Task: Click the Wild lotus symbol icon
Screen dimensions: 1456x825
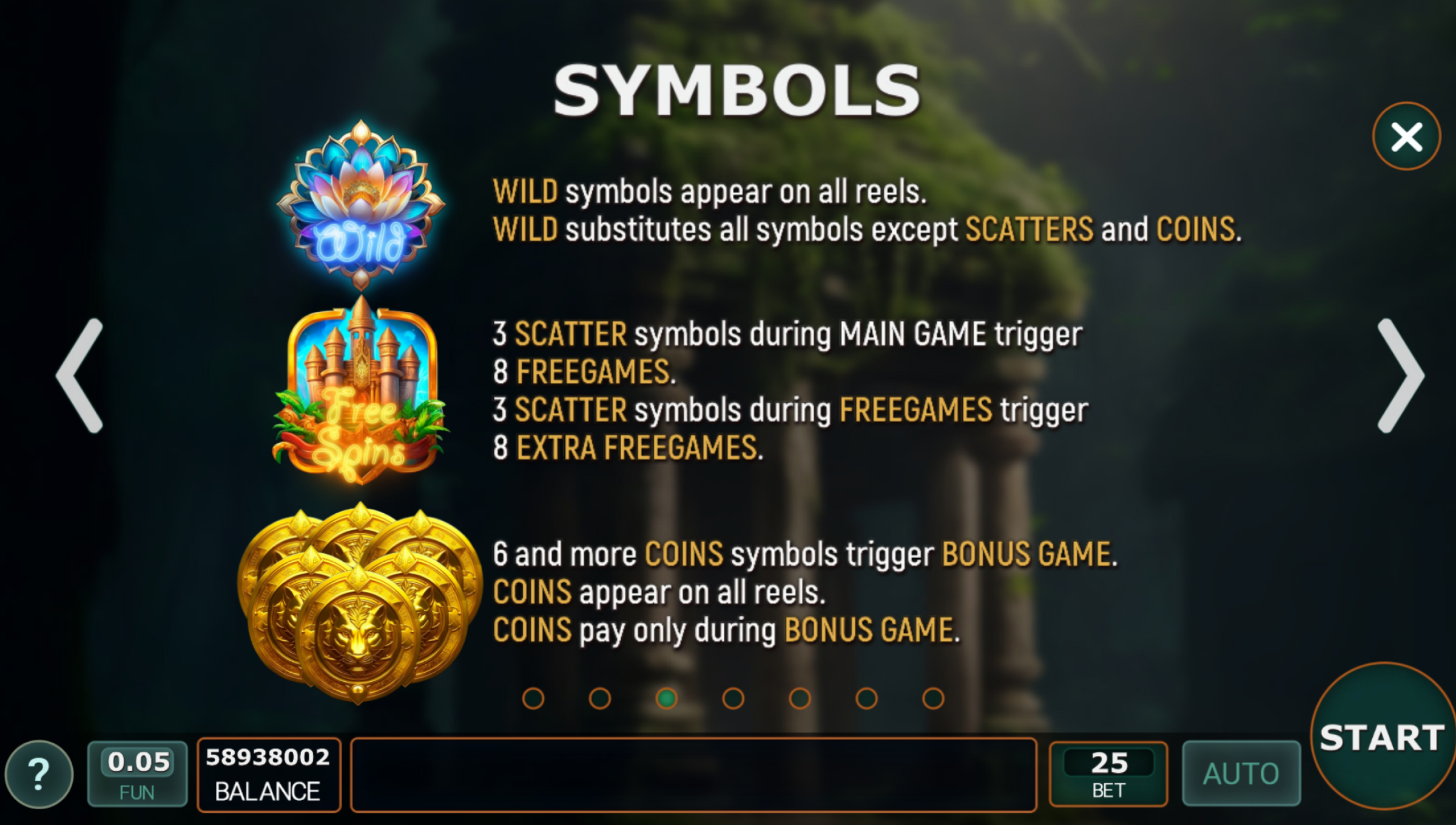Action: pyautogui.click(x=361, y=205)
